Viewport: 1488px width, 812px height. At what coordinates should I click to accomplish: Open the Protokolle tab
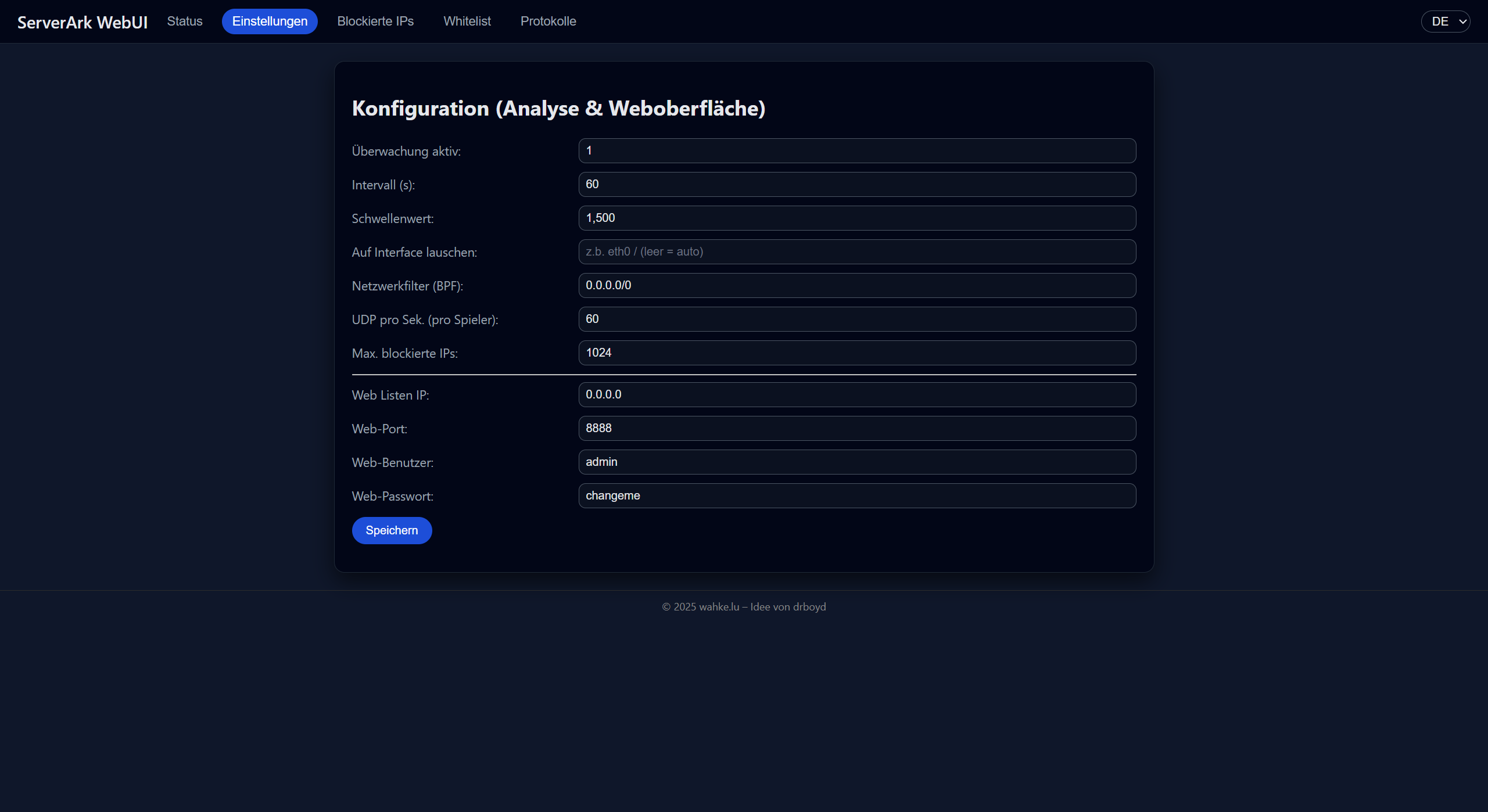(x=548, y=21)
